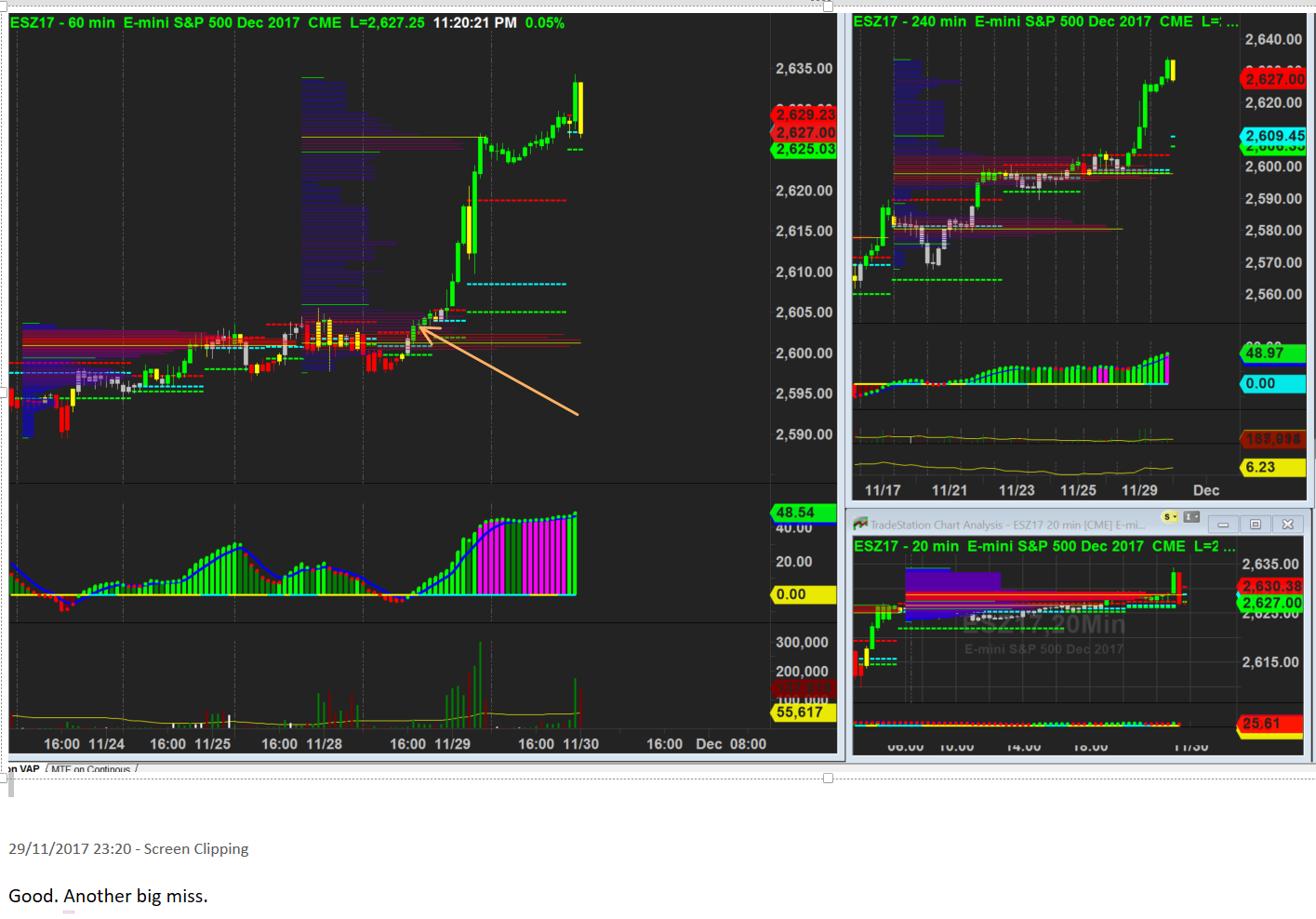Click the 2,590.00 price label on the 60 min chart
Screen dimensions: 1316x919
tap(804, 434)
